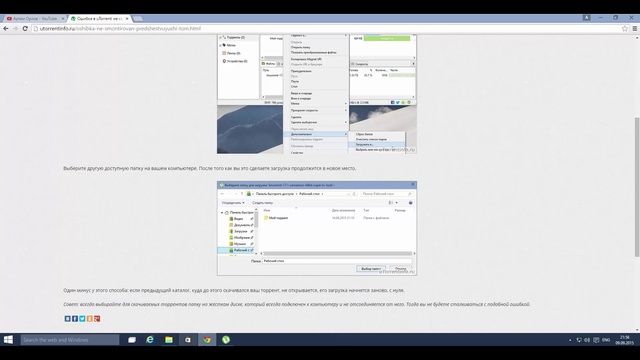Share via the VK blue icon
This screenshot has height=360, width=640.
point(68,319)
